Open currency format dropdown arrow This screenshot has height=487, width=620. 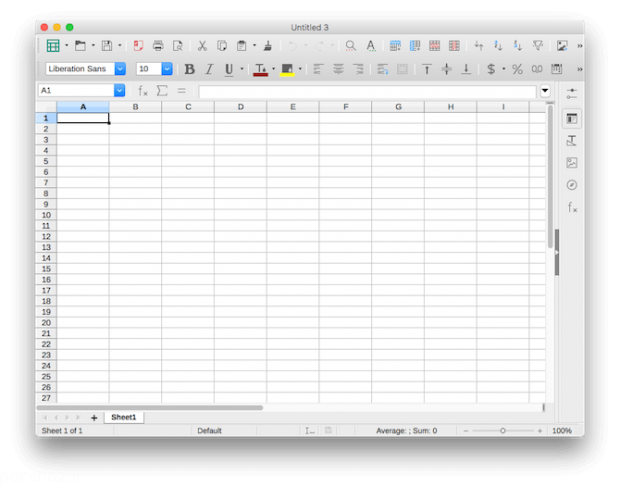pos(503,69)
